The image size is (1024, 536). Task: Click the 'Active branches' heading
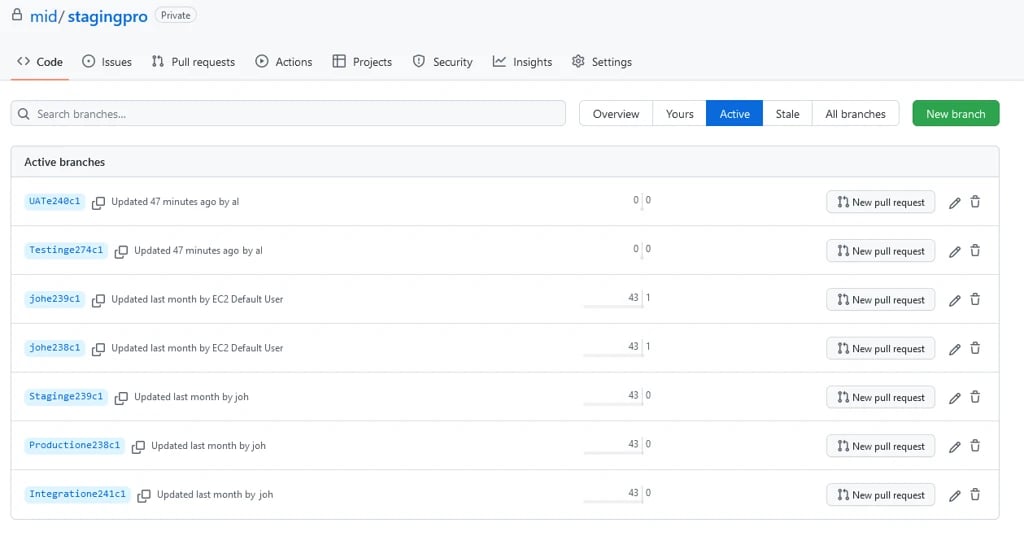click(65, 162)
